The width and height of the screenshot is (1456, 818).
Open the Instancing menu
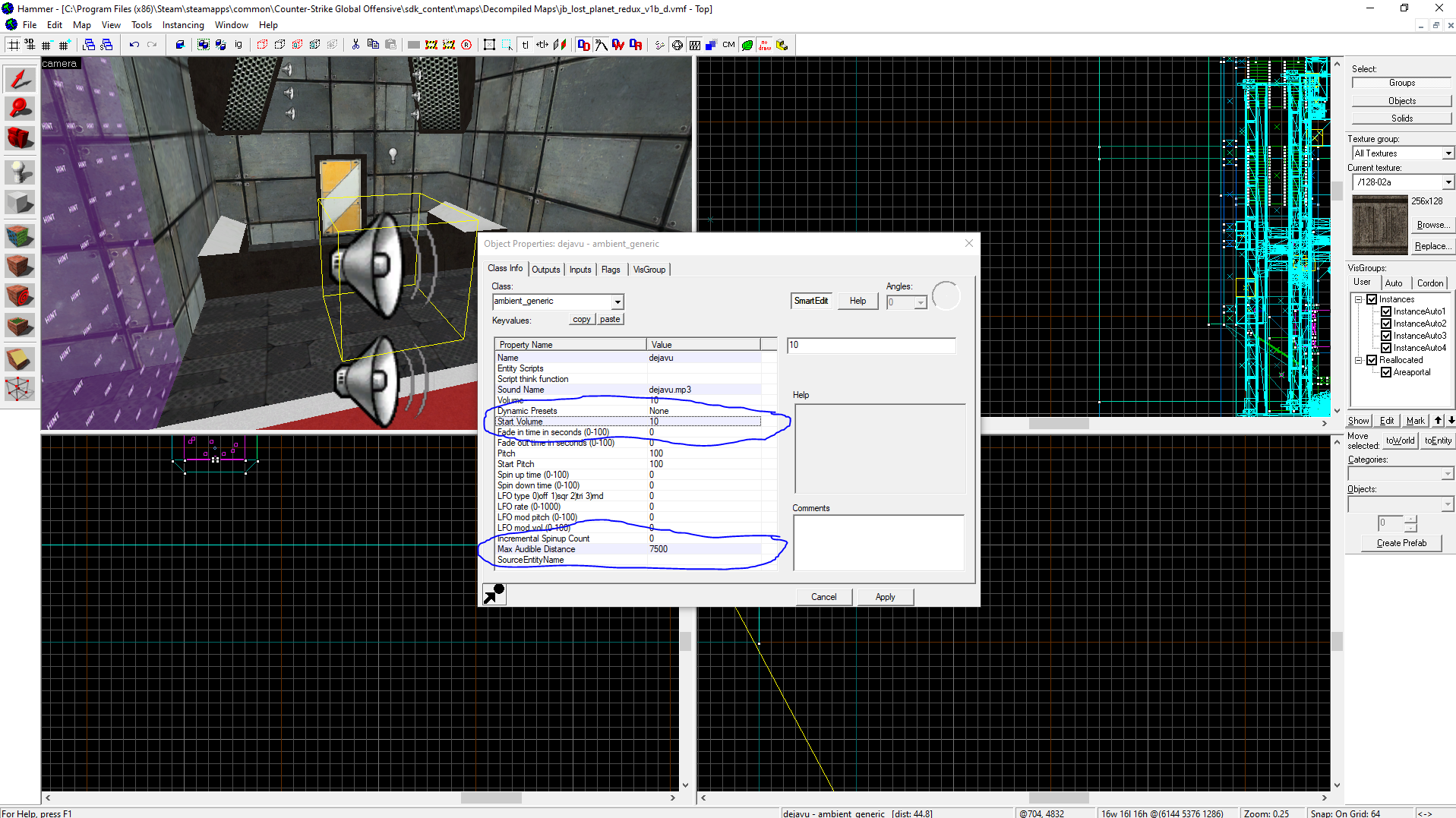[x=183, y=25]
